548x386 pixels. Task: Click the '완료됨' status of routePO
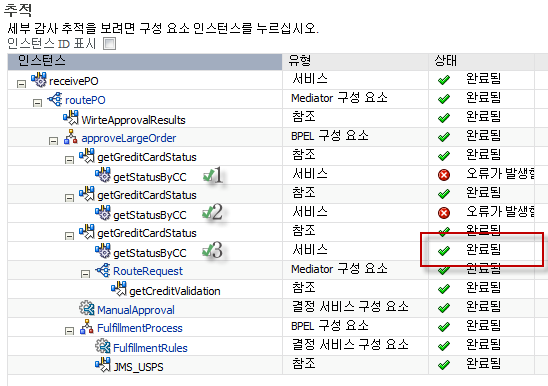coord(484,98)
